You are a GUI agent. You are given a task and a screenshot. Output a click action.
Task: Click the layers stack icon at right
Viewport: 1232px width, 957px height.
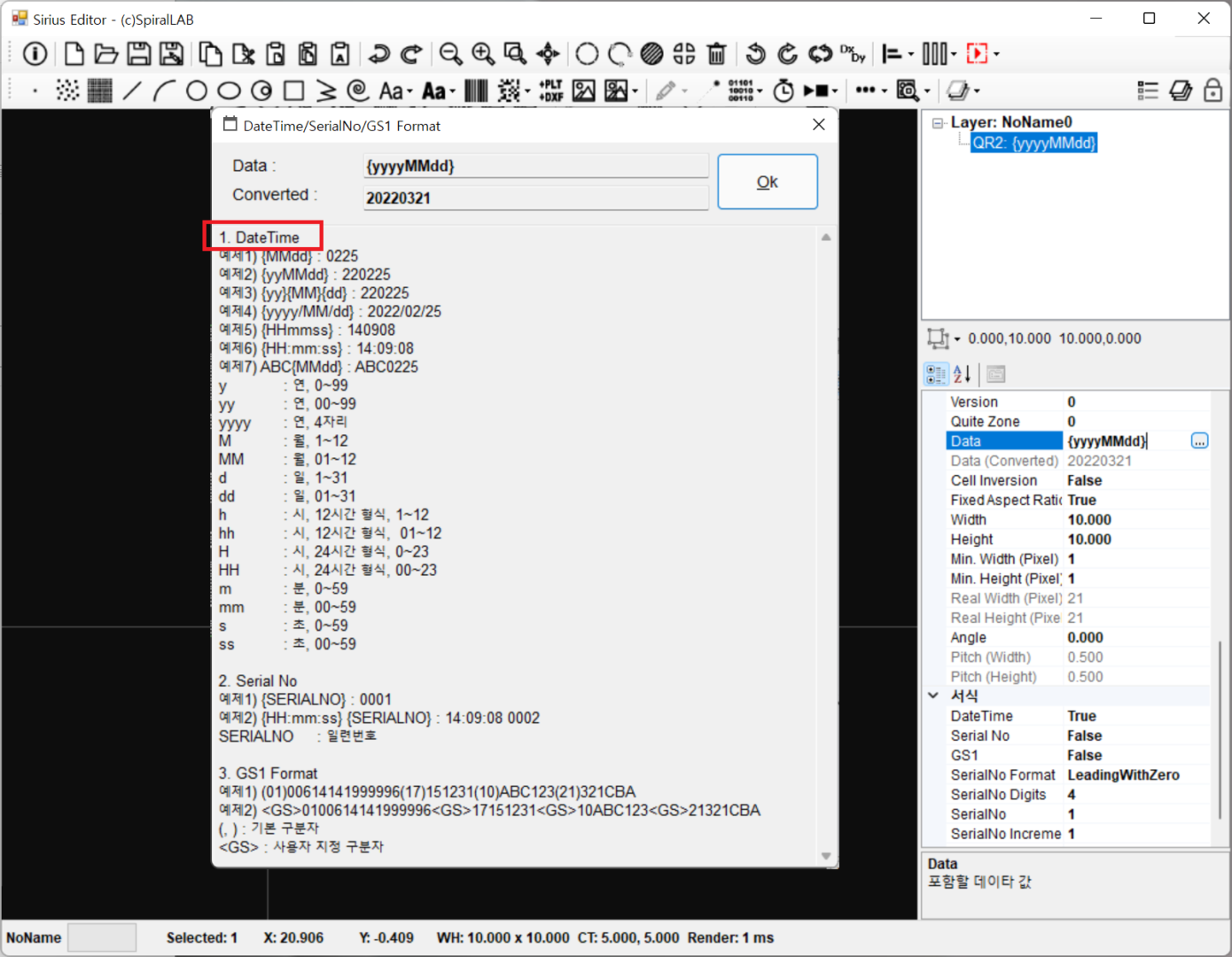1181,90
